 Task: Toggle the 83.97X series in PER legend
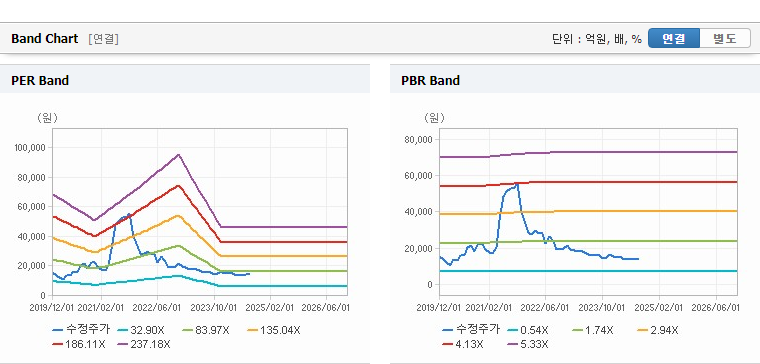(x=205, y=331)
